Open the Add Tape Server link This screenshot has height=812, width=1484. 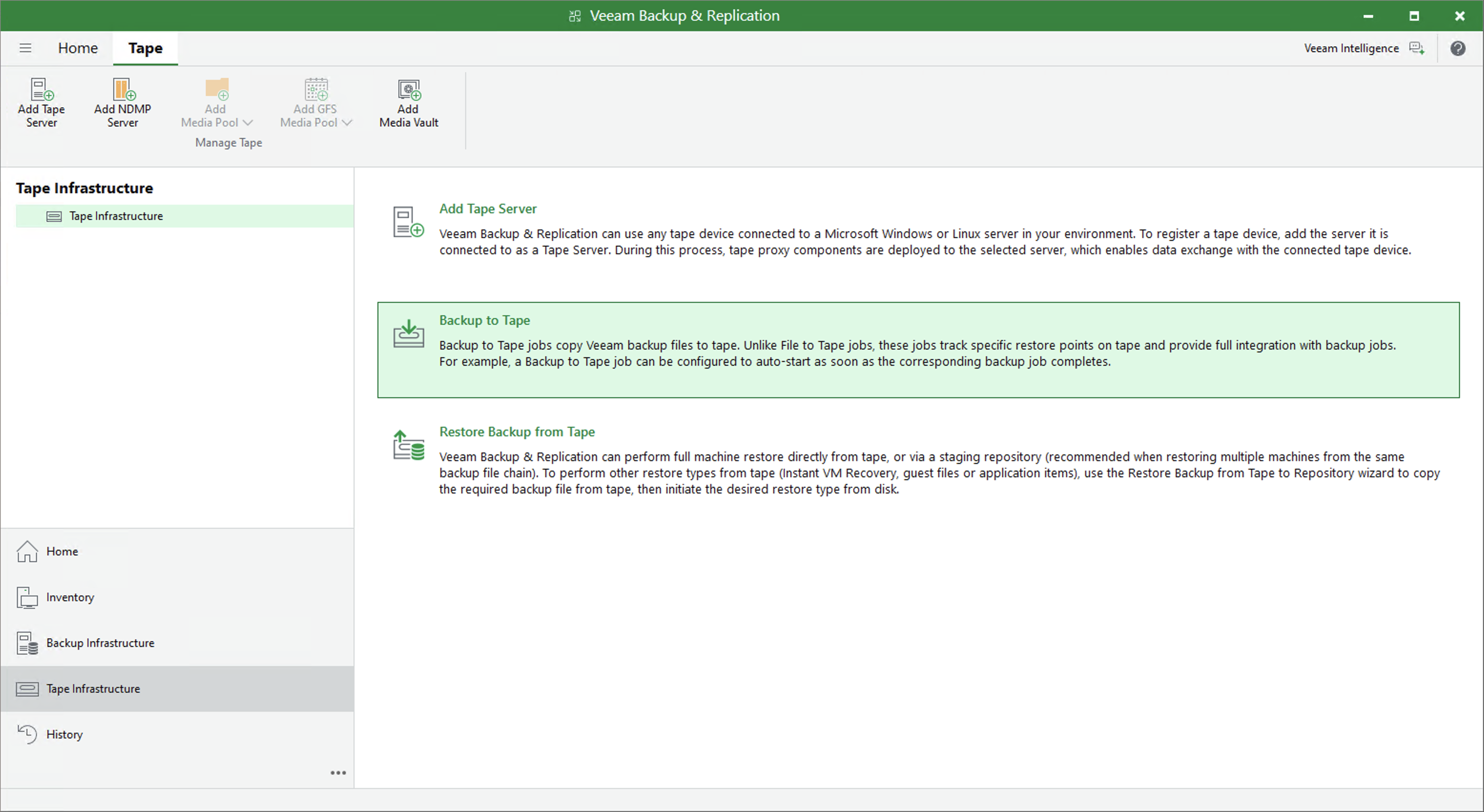pos(488,208)
